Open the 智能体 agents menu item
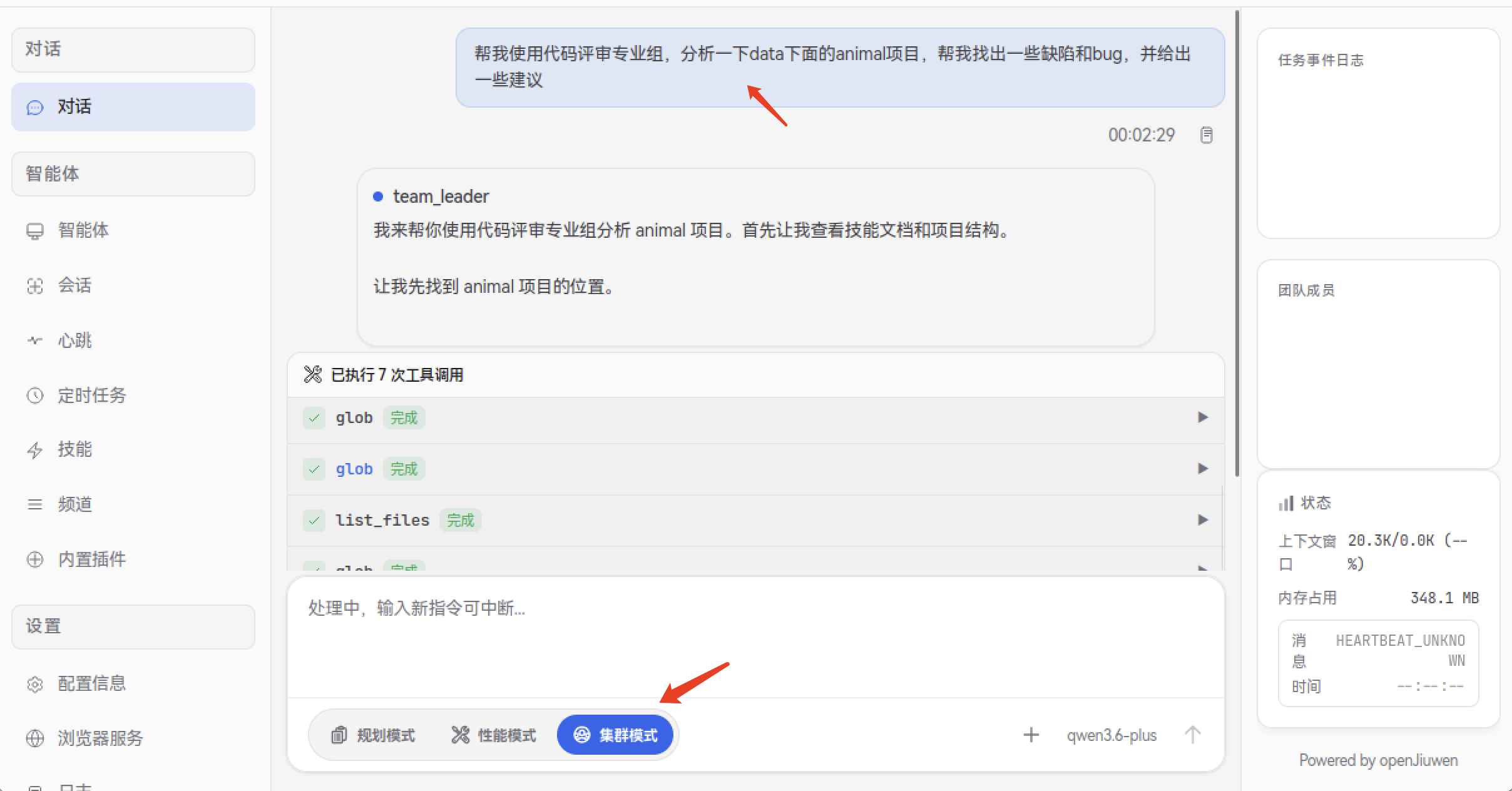The image size is (1512, 791). [x=133, y=230]
